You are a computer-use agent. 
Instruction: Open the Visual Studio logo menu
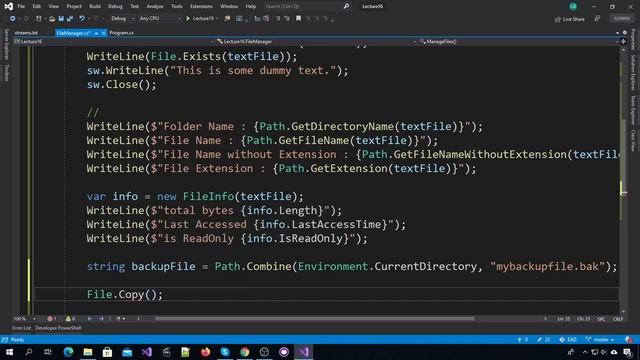pyautogui.click(x=8, y=6)
